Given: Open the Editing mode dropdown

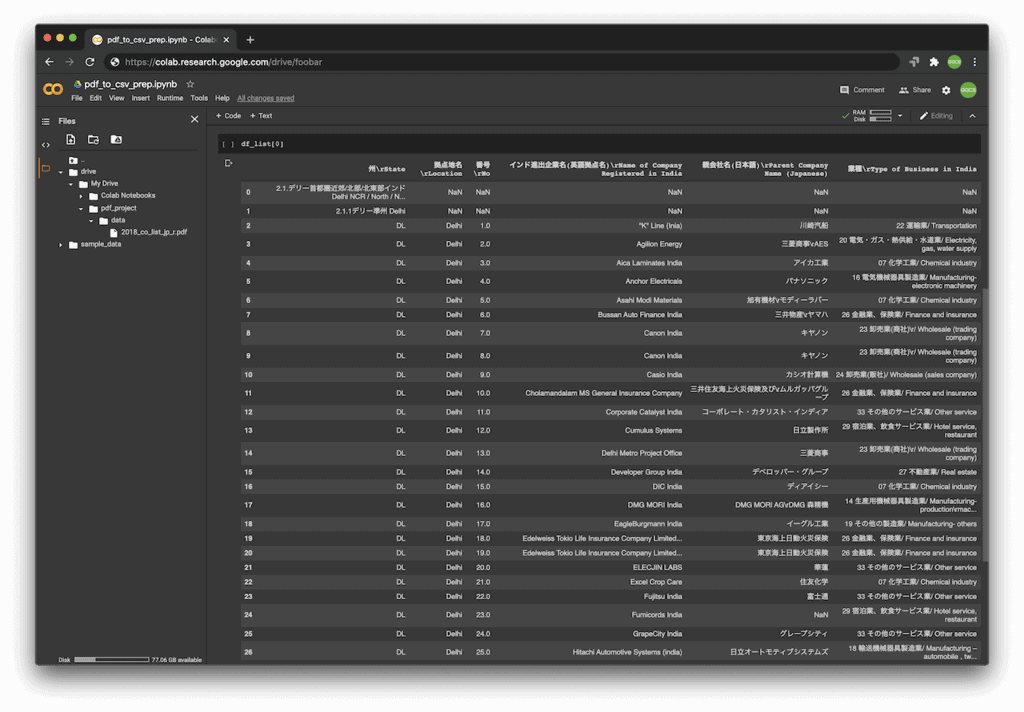Looking at the screenshot, I should tap(936, 116).
